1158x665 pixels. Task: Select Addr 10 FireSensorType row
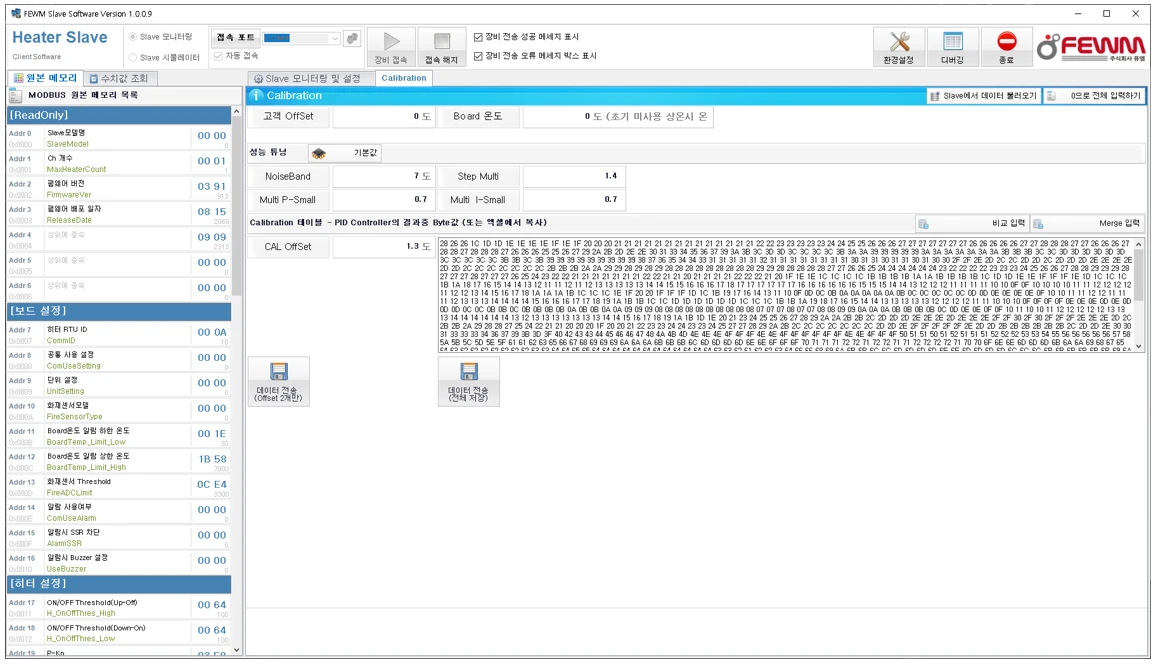[119, 411]
